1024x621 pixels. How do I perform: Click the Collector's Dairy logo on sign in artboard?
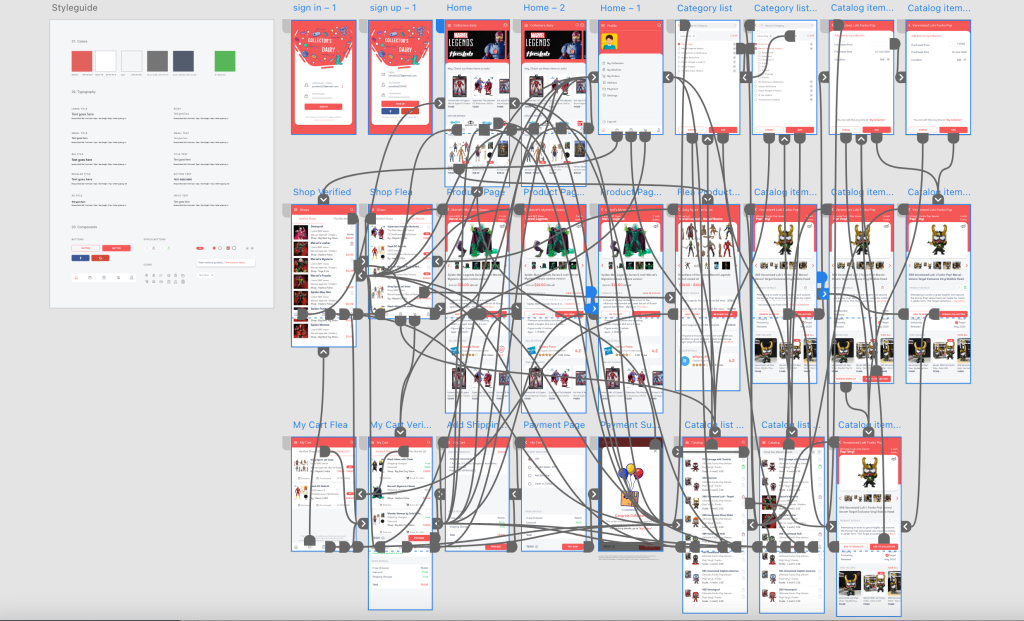323,46
